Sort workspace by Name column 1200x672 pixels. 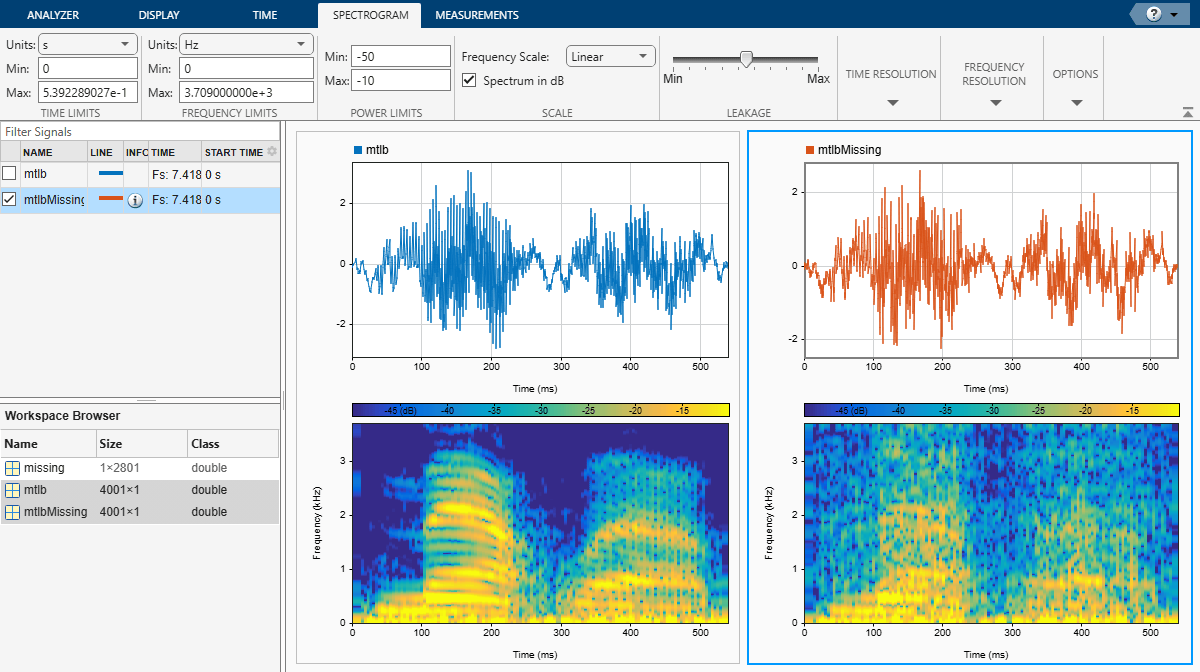tap(47, 443)
